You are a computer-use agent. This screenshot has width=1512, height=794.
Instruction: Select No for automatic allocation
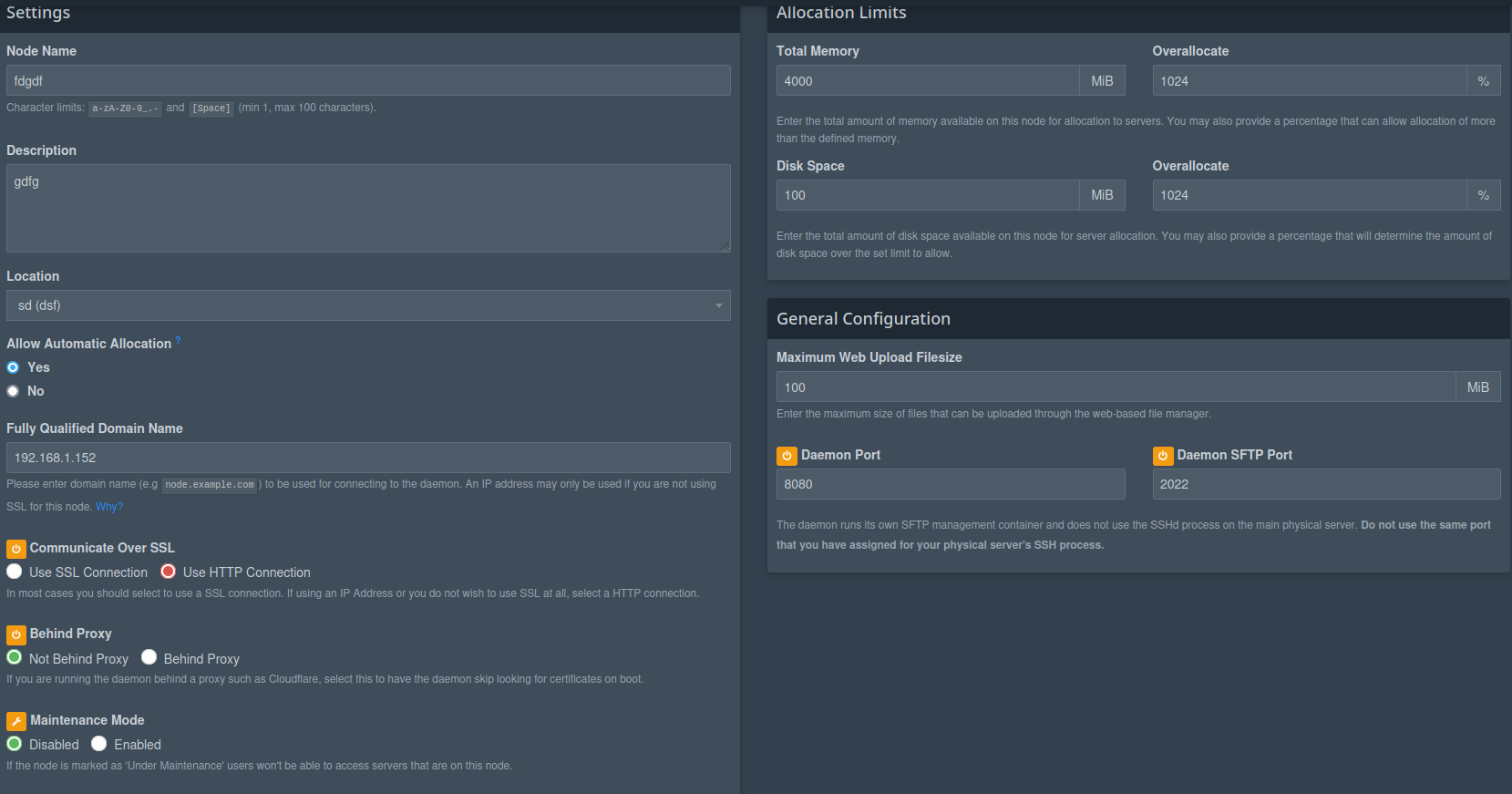tap(13, 391)
